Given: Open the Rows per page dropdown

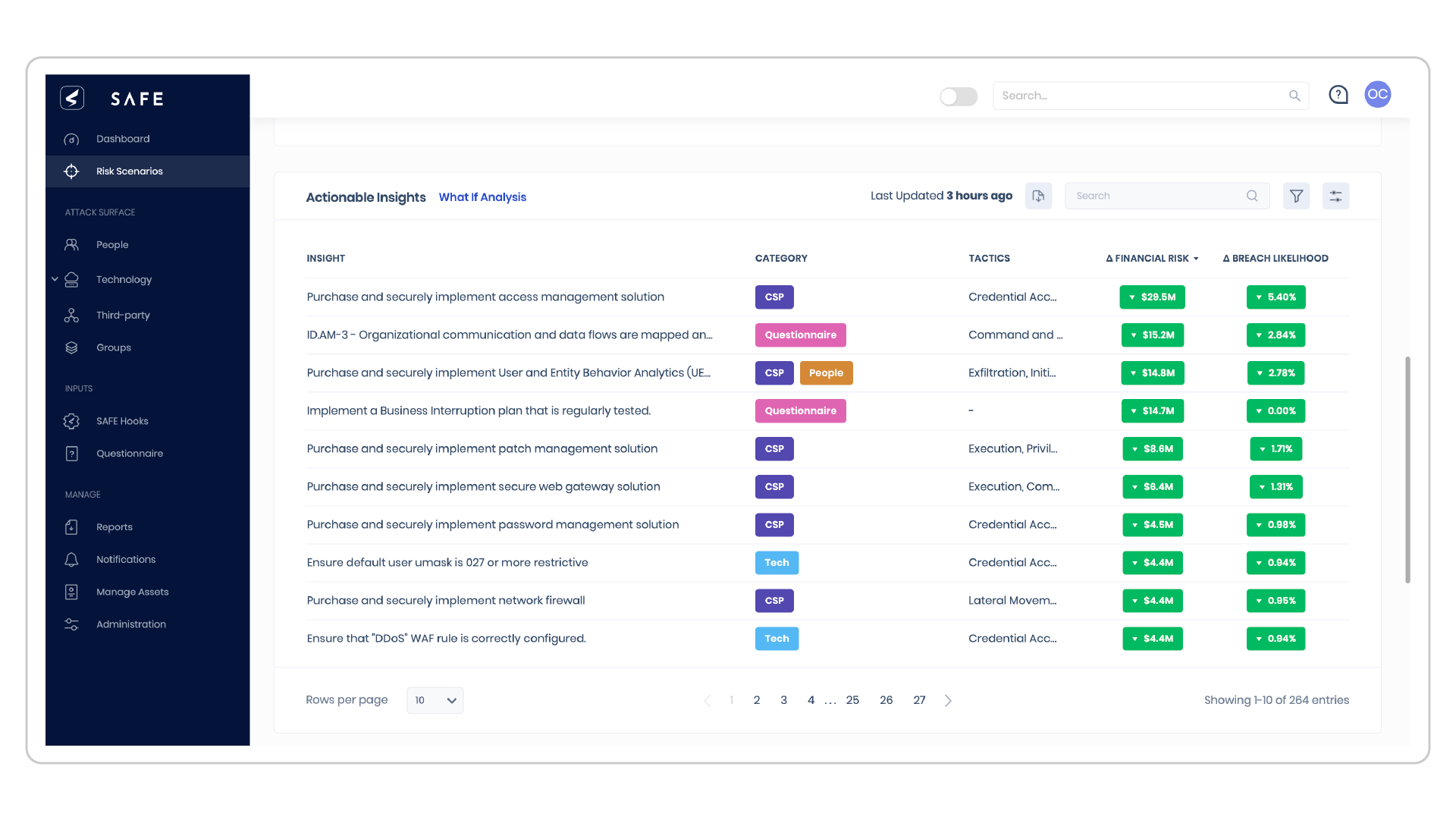Looking at the screenshot, I should [x=435, y=700].
